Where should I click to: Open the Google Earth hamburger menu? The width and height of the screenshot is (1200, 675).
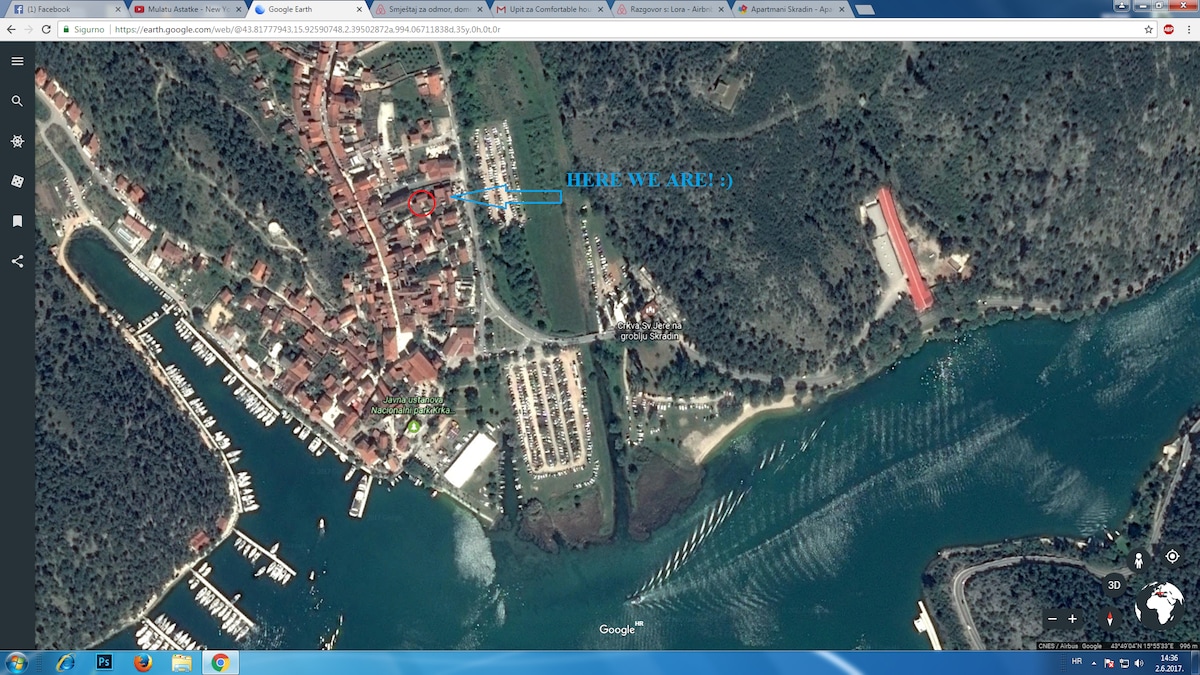[17, 61]
